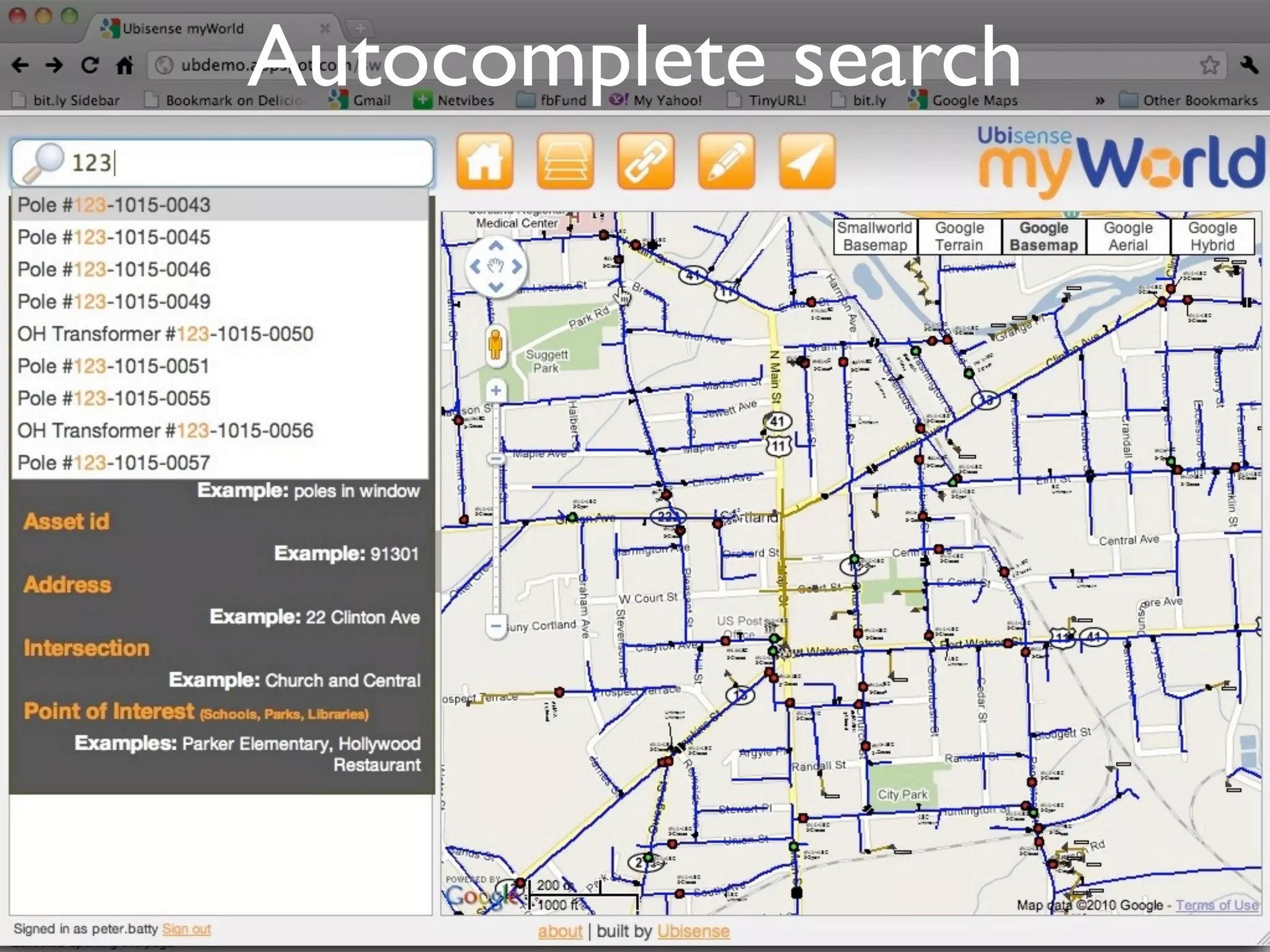Open the Google Maps bookmark
The image size is (1270, 952).
click(963, 100)
